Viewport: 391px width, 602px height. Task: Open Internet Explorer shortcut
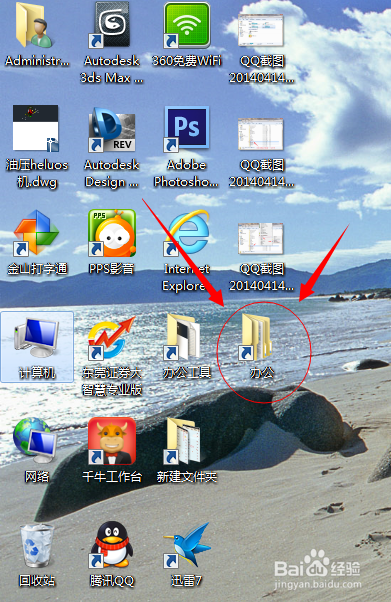click(187, 233)
